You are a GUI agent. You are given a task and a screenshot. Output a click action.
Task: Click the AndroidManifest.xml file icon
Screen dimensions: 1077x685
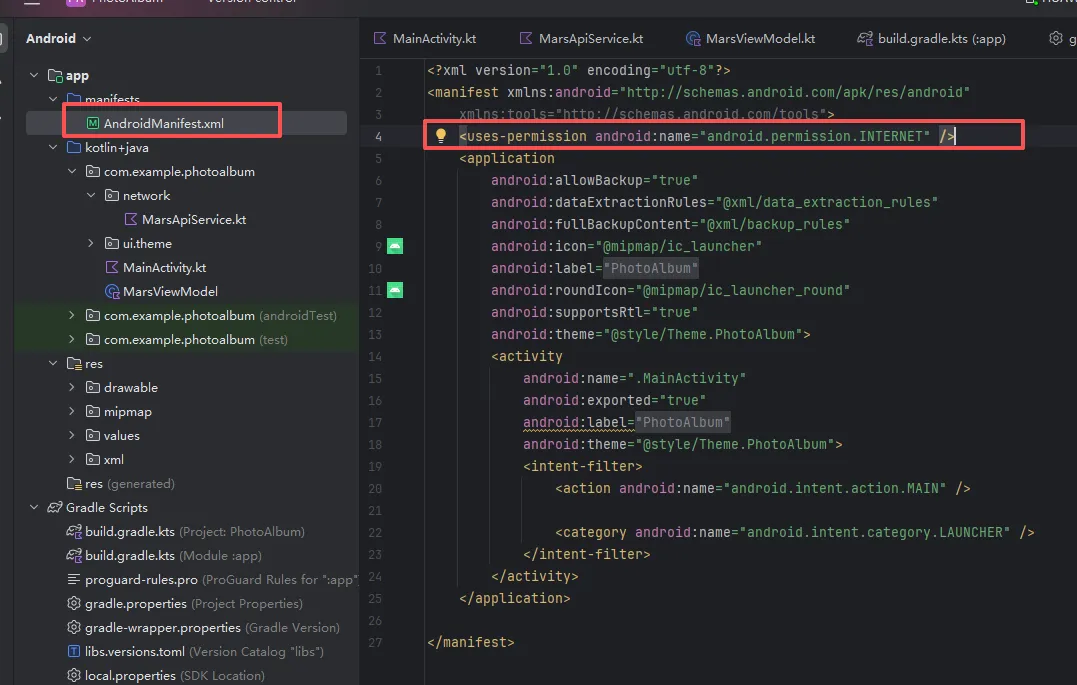pyautogui.click(x=93, y=123)
